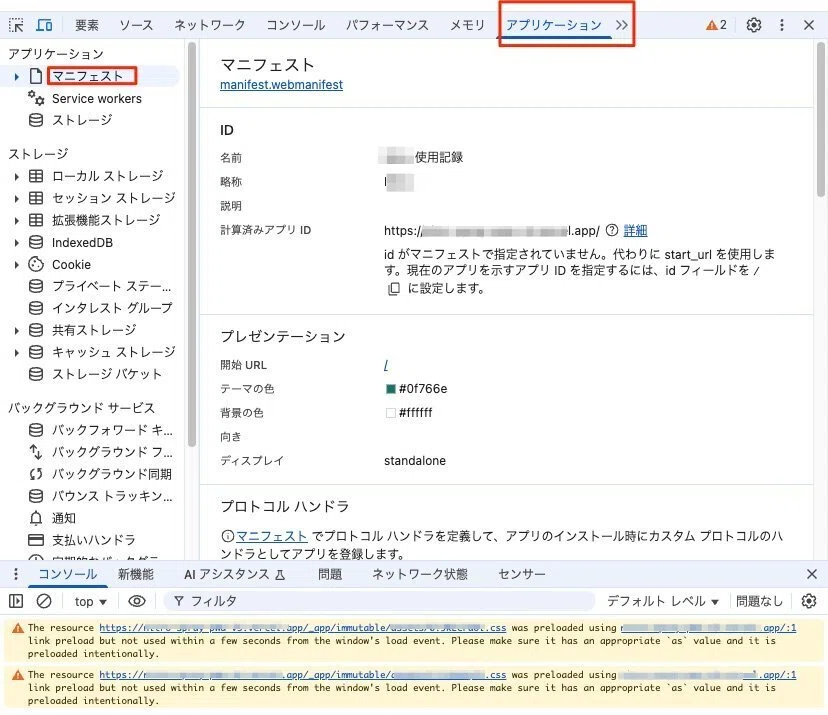Click the manifest pane vertical scrollbar
This screenshot has width=828, height=715.
[x=821, y=119]
